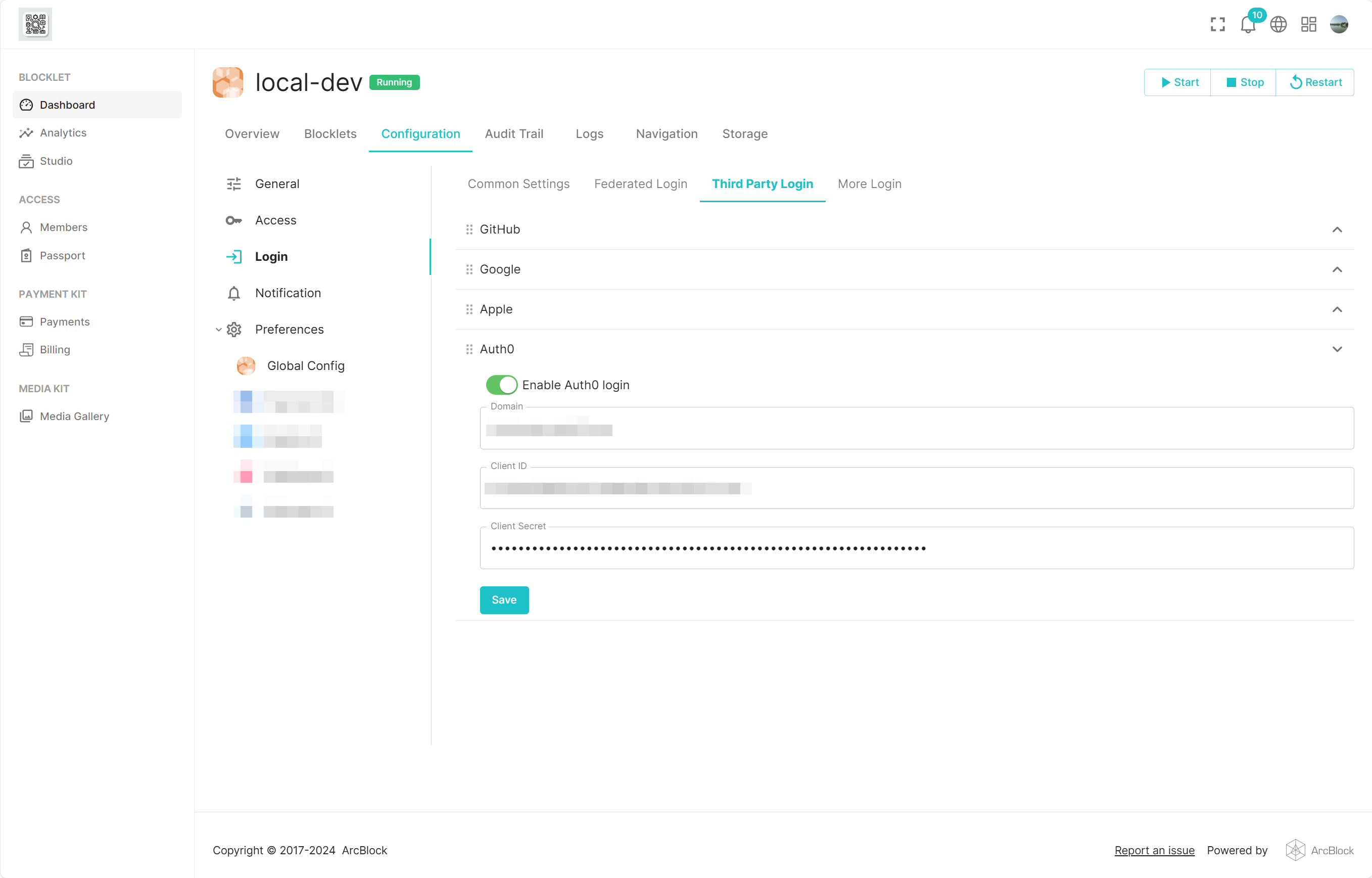Image resolution: width=1372 pixels, height=878 pixels.
Task: Expand the GitHub login section
Action: pyautogui.click(x=1337, y=229)
